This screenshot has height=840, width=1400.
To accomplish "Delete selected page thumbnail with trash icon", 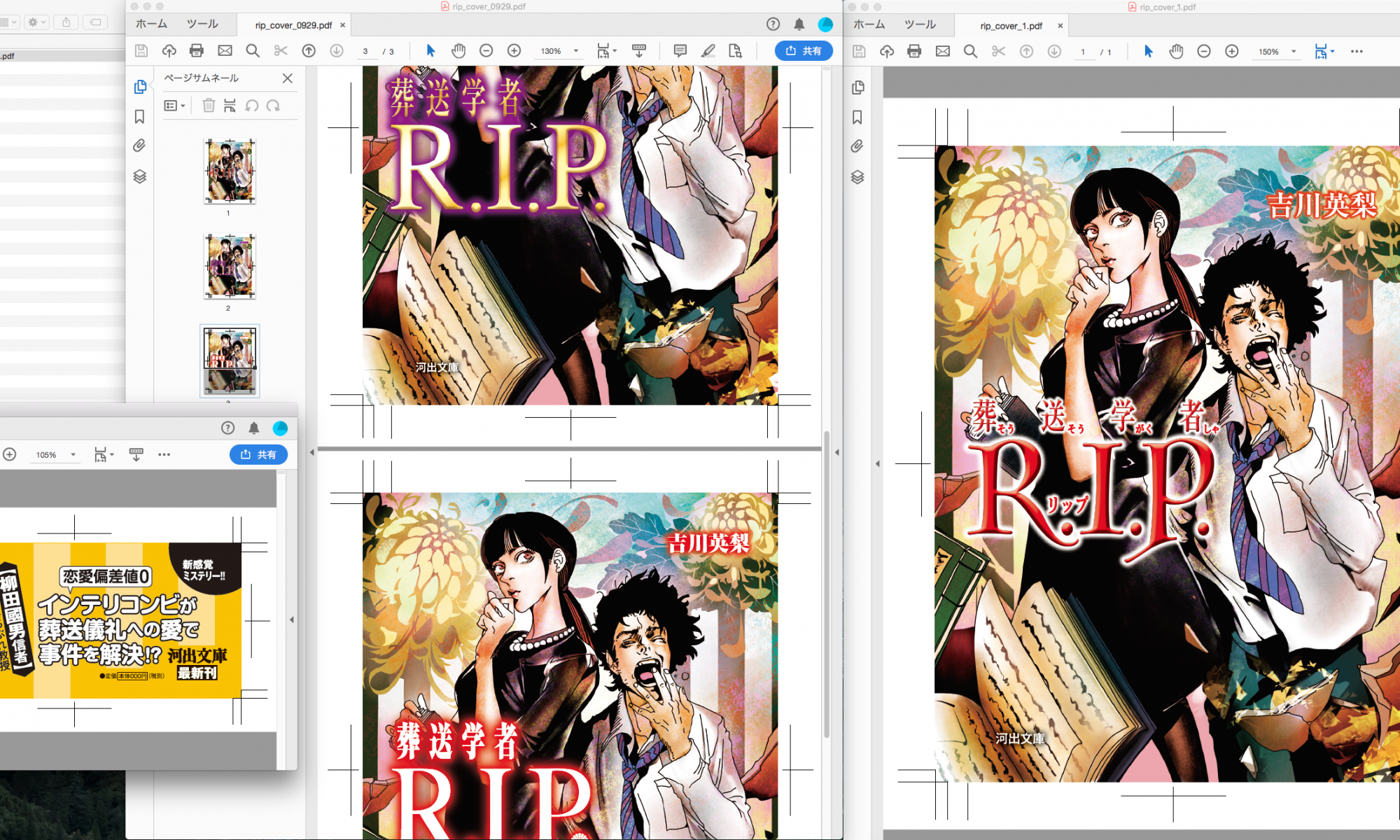I will (209, 106).
